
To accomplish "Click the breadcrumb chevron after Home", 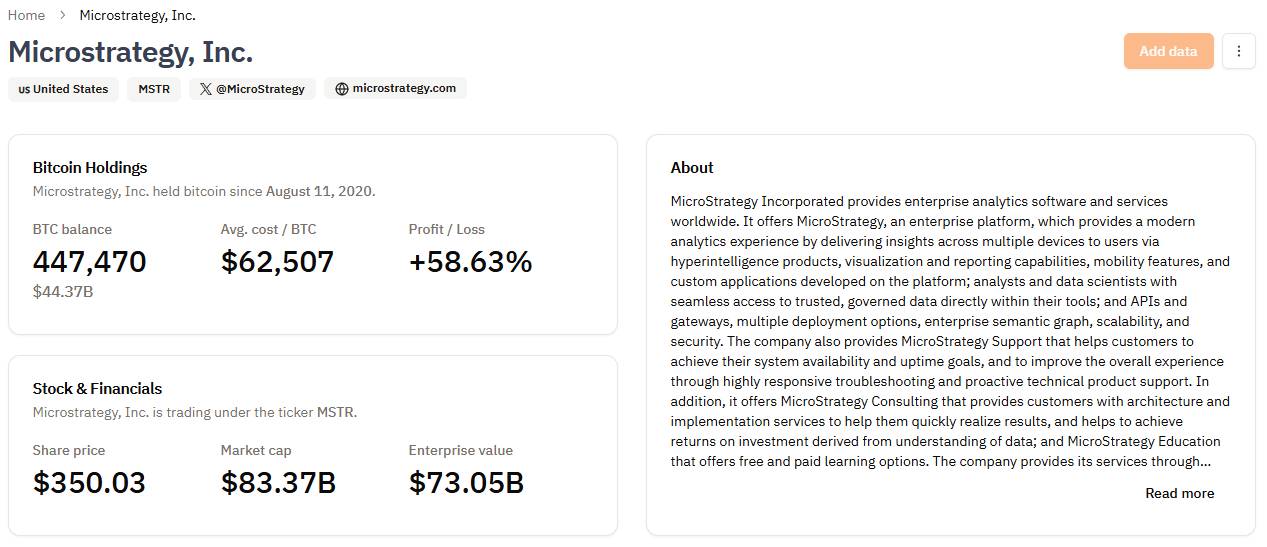I will [62, 15].
